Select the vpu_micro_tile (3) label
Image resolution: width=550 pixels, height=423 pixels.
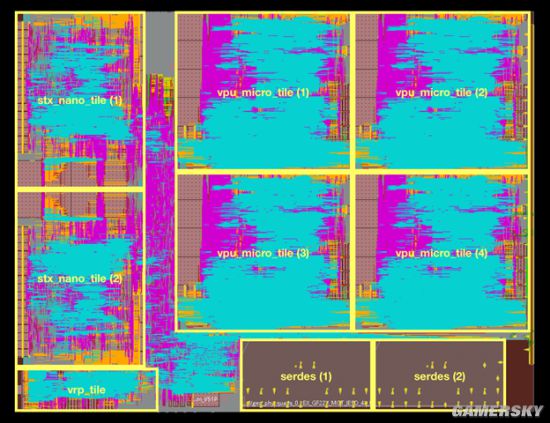tap(263, 253)
